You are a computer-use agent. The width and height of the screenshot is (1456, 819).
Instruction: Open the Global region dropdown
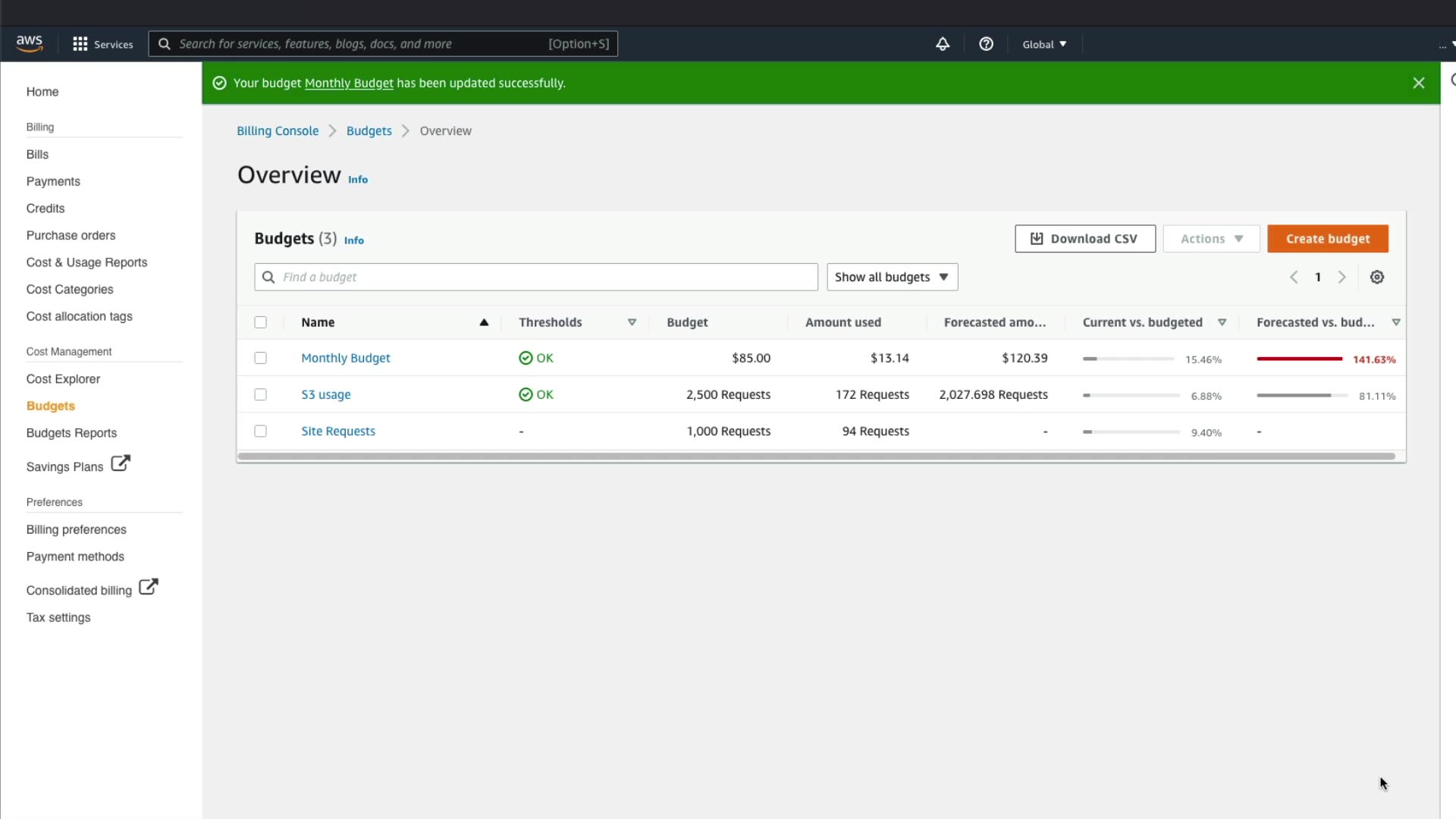click(1044, 44)
